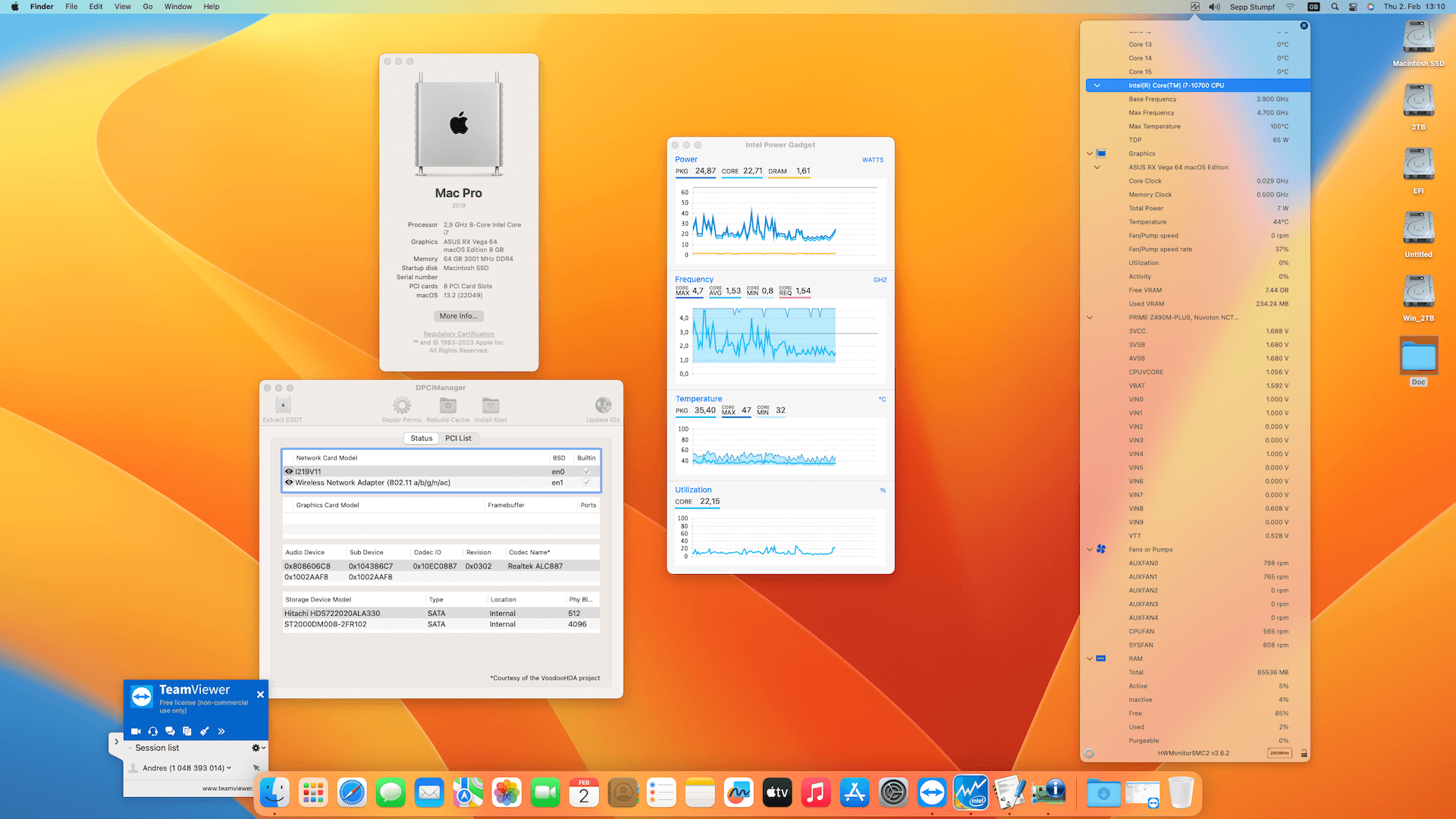Viewport: 1456px width, 819px height.
Task: Select the Realtek ALC887 audio row
Action: tap(441, 566)
